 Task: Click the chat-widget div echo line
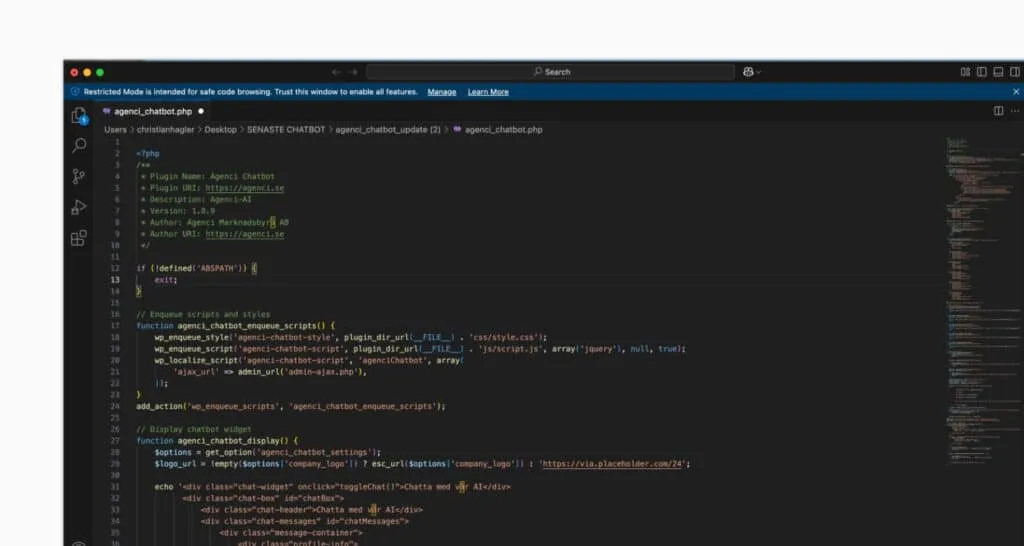(x=332, y=487)
